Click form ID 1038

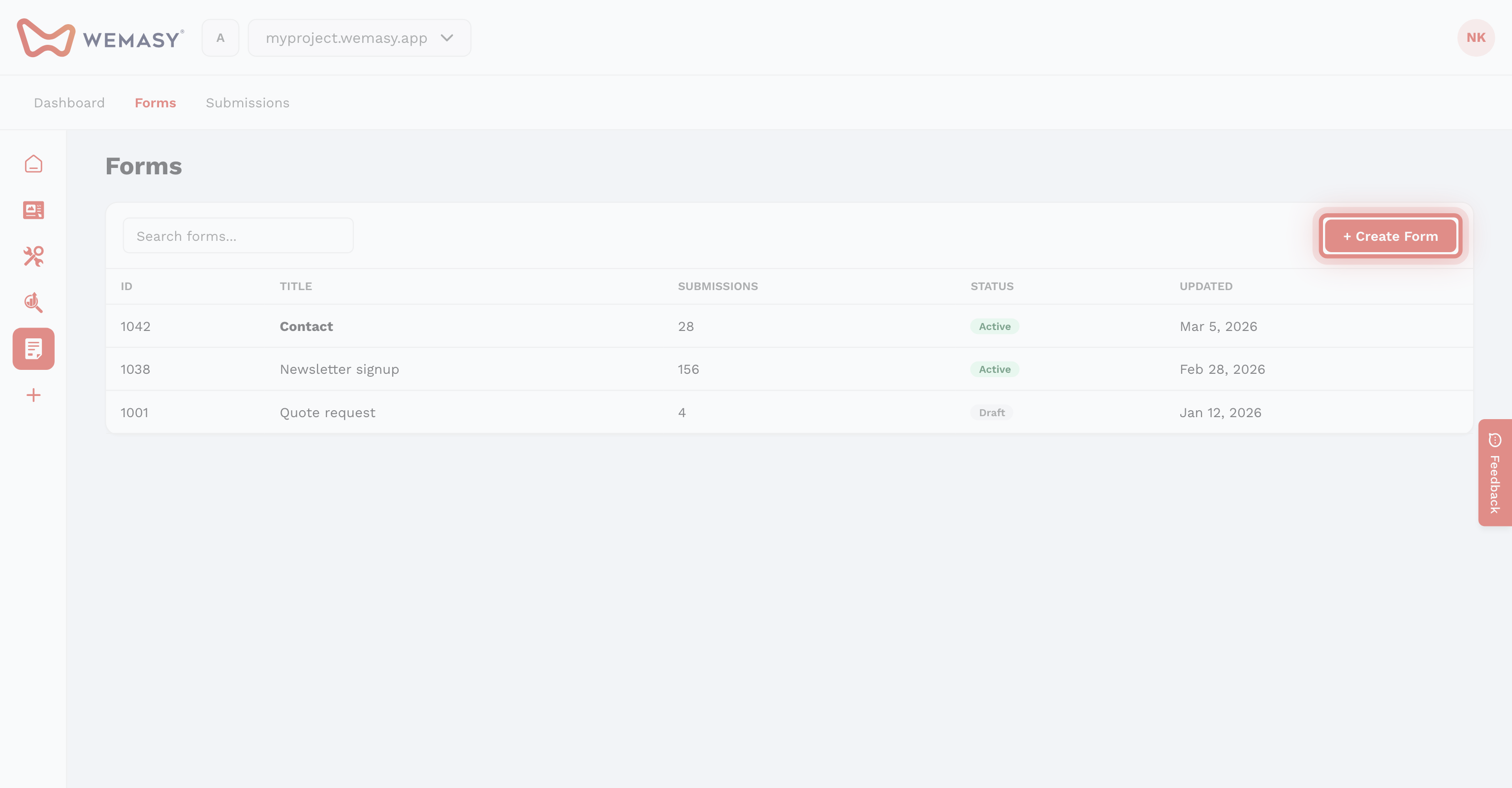(x=135, y=369)
